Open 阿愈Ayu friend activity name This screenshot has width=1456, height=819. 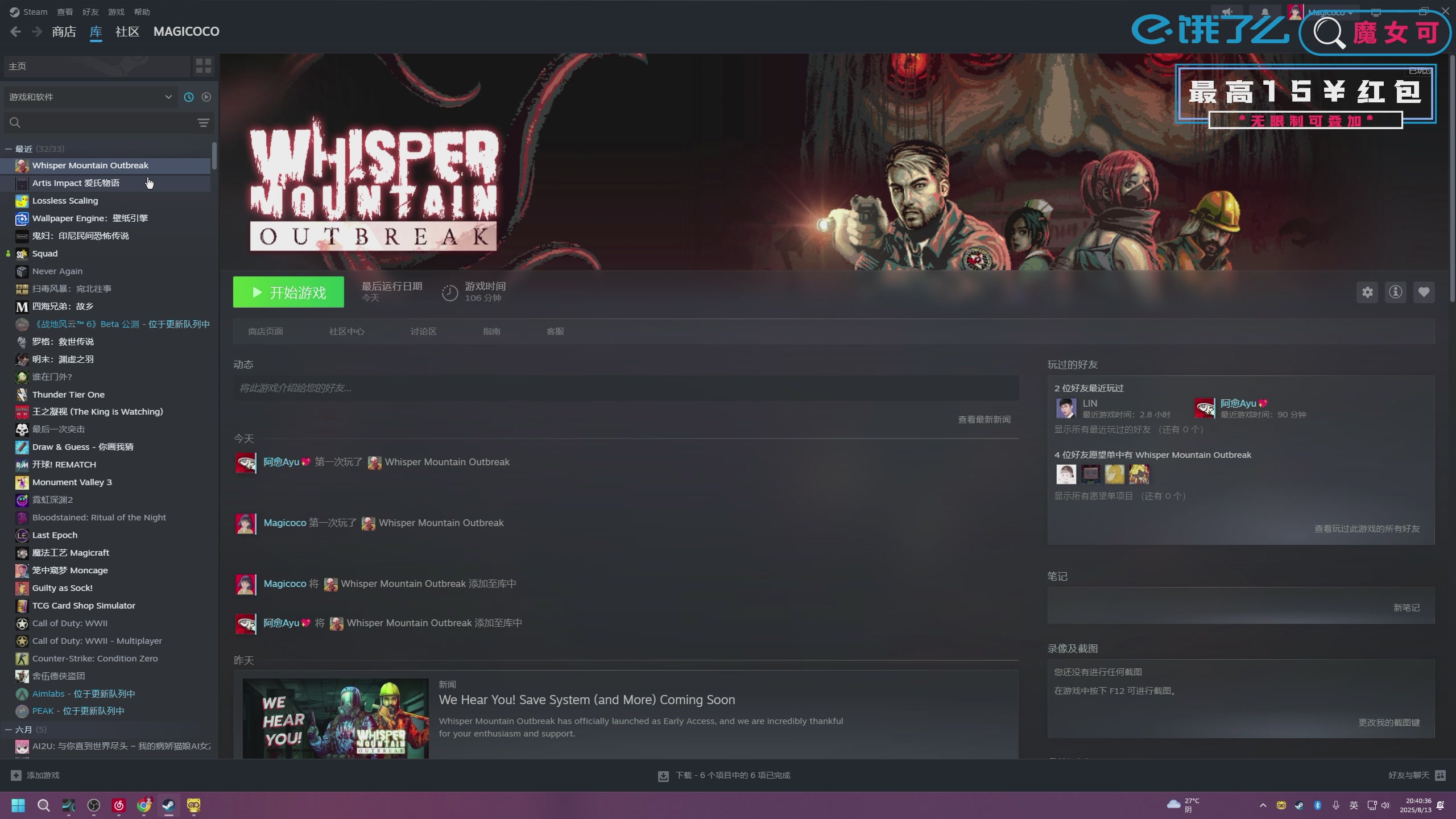click(x=281, y=462)
